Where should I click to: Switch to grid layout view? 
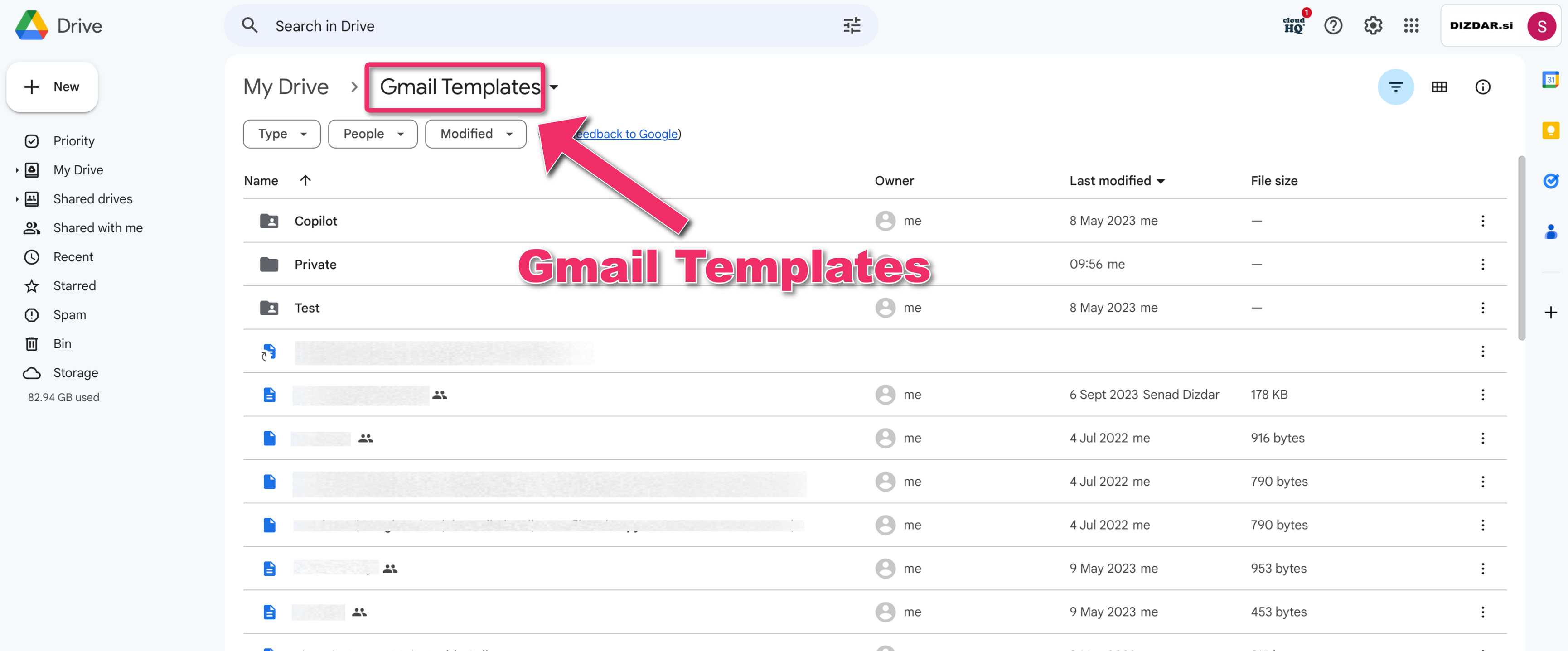pyautogui.click(x=1439, y=87)
